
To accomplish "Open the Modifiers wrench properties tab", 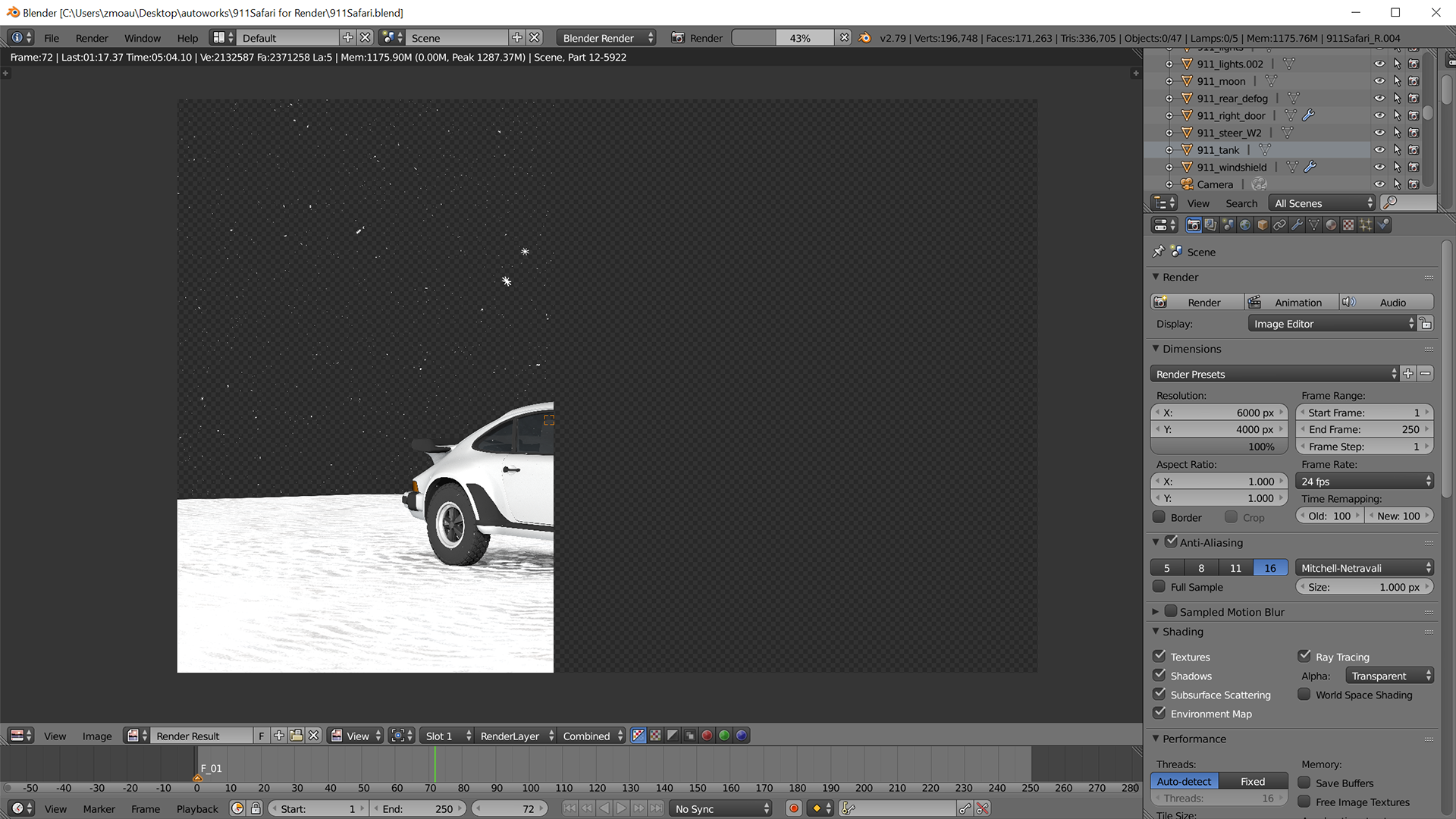I will pos(1297,225).
